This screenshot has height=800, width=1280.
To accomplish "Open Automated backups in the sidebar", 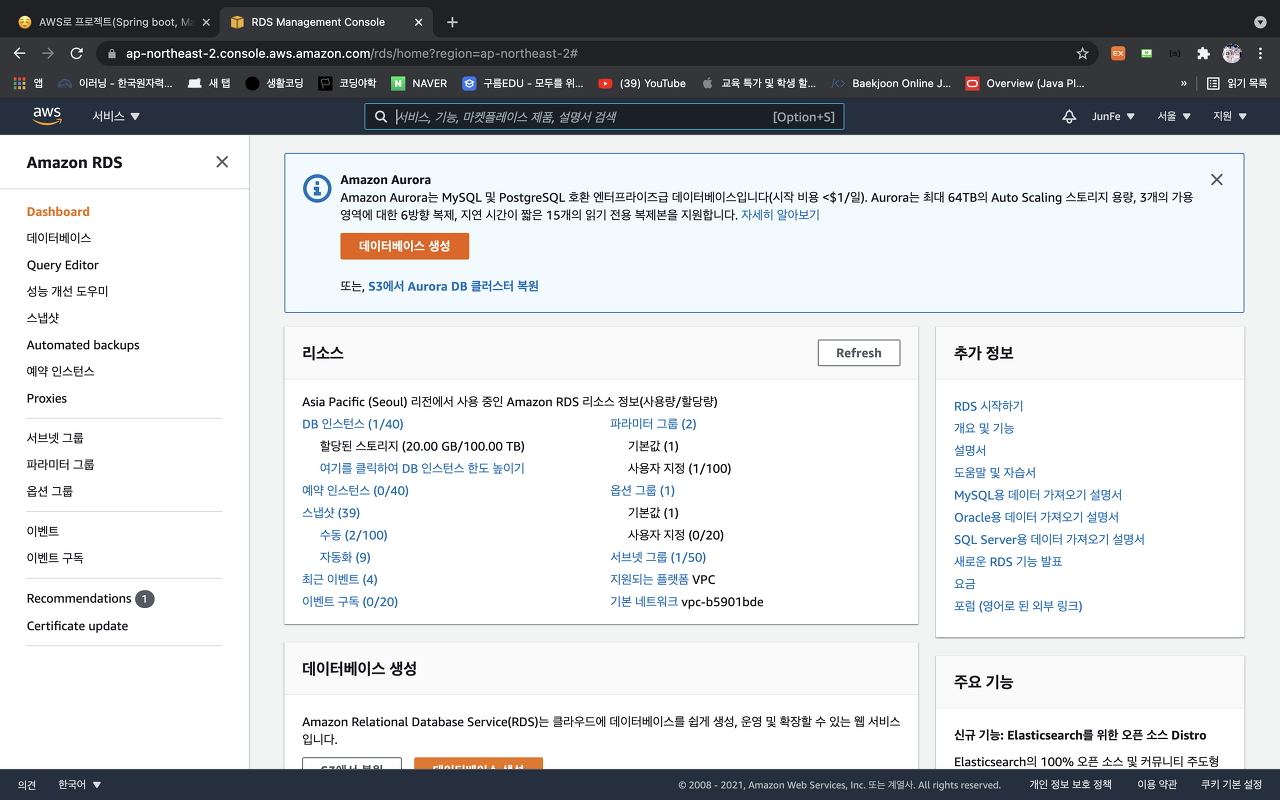I will [x=83, y=345].
